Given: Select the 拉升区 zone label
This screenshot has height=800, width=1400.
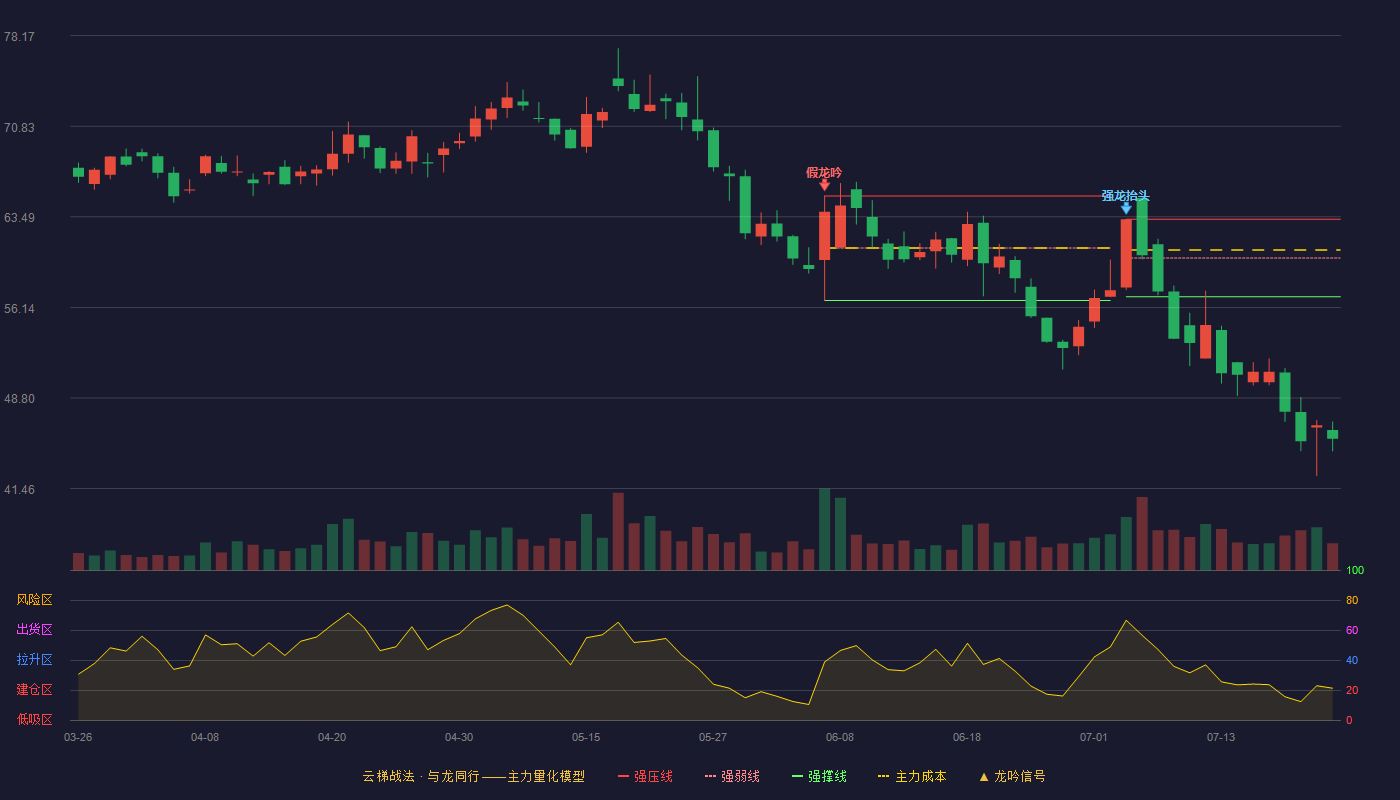Looking at the screenshot, I should click(34, 660).
